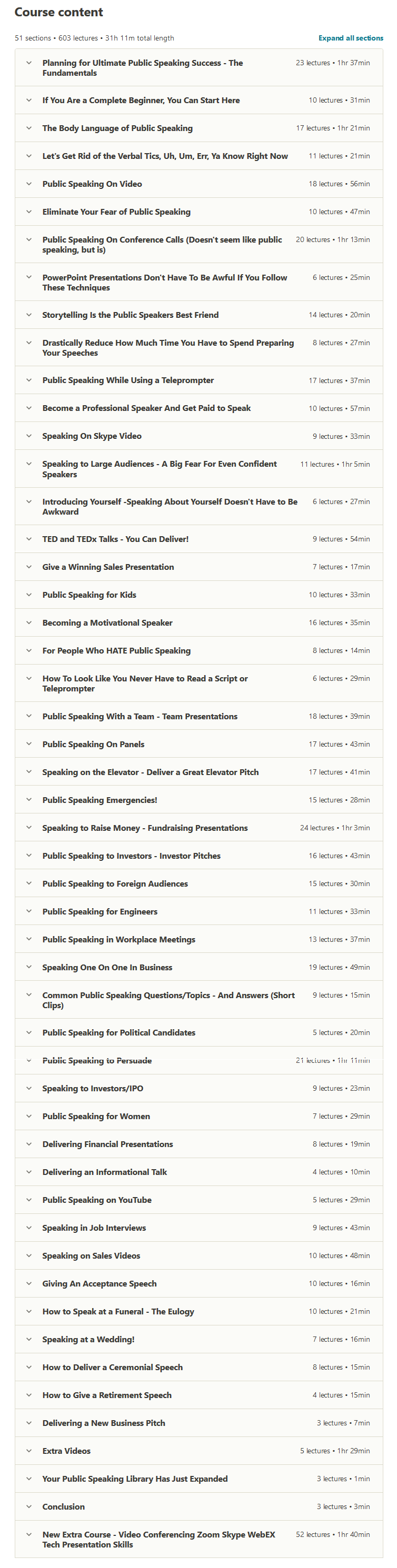Screen dimensions: 397x1568
Task: Expand the Body Language of Public Speaking section
Action: click(x=117, y=128)
